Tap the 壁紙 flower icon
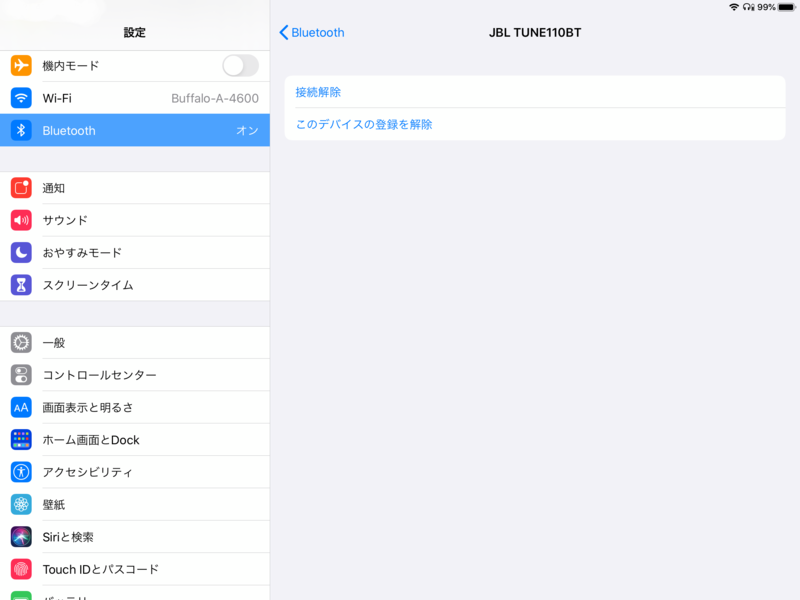The width and height of the screenshot is (800, 600). coord(21,504)
